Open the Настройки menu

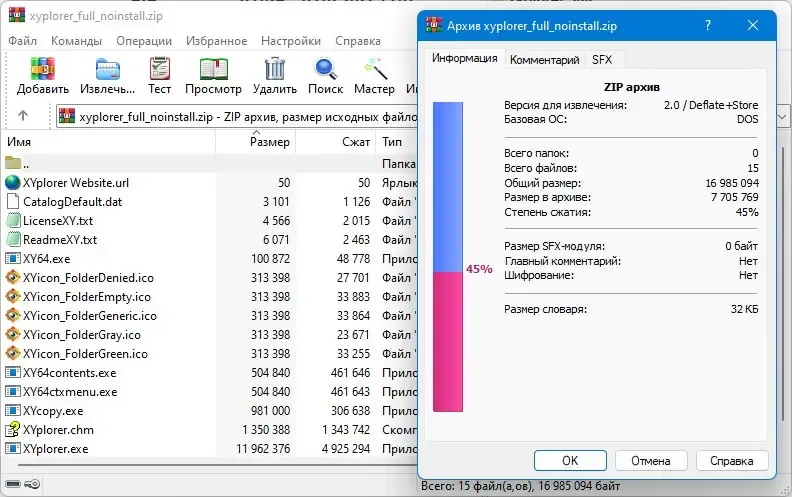(291, 41)
